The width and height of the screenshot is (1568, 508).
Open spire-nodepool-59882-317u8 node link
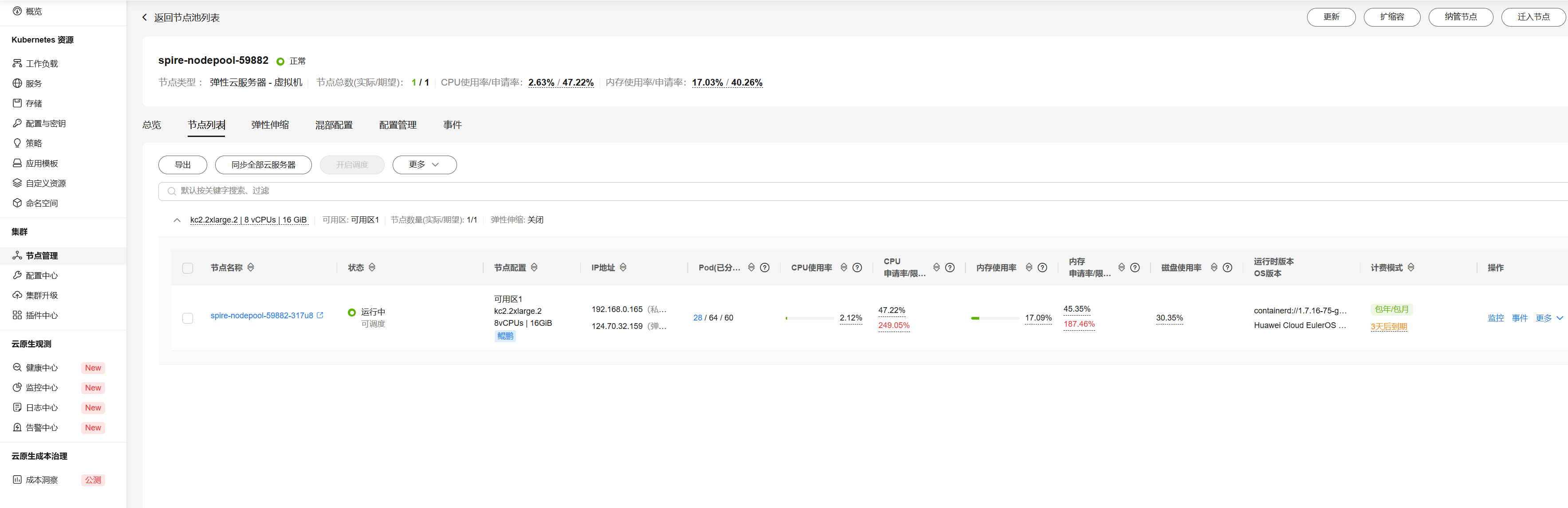click(x=261, y=316)
